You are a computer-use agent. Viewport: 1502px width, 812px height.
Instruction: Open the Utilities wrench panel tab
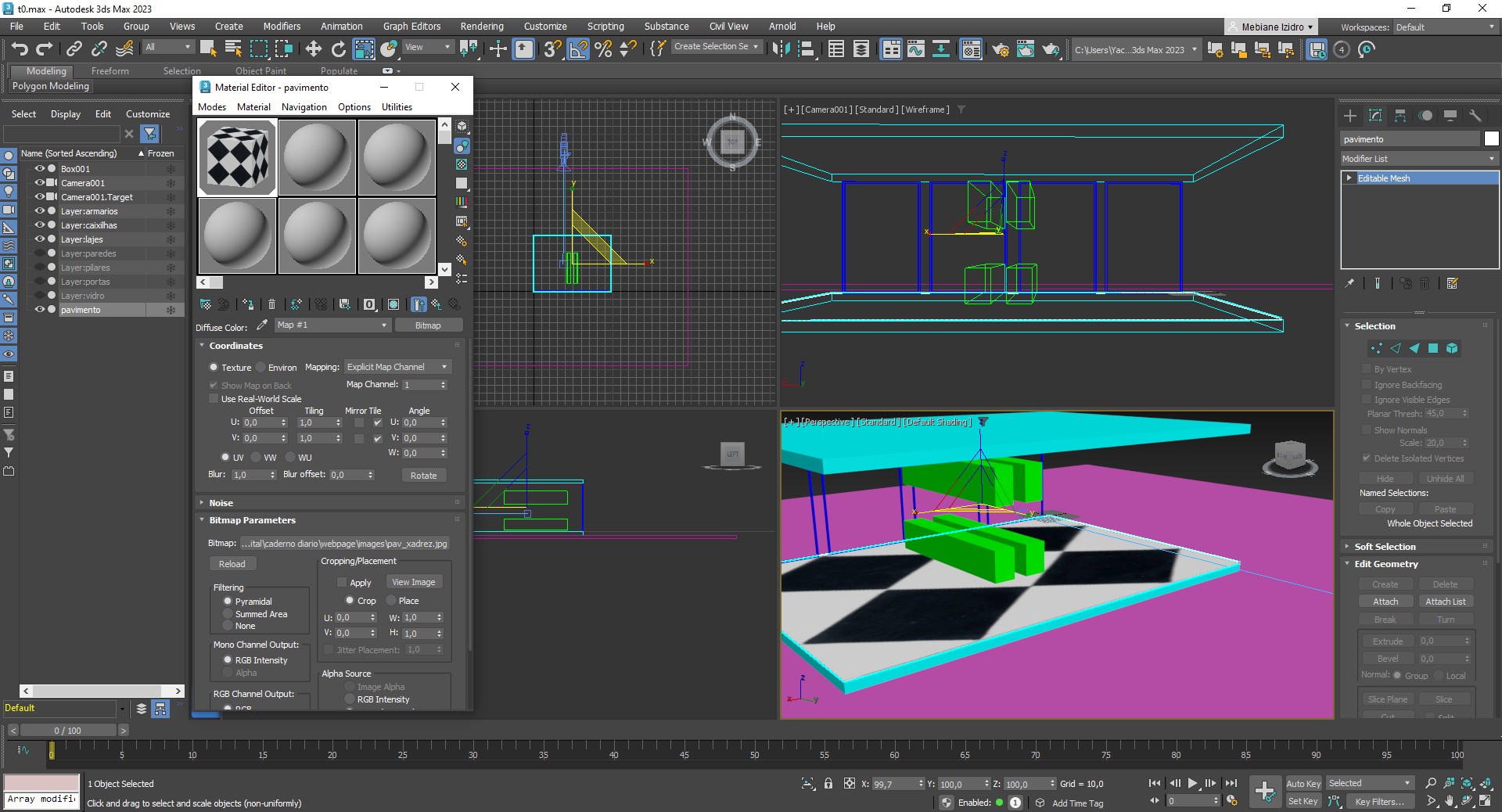coord(1475,116)
